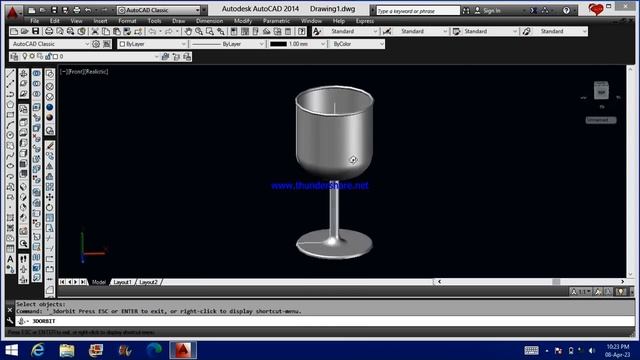
Task: Open the View menu
Action: (x=76, y=21)
